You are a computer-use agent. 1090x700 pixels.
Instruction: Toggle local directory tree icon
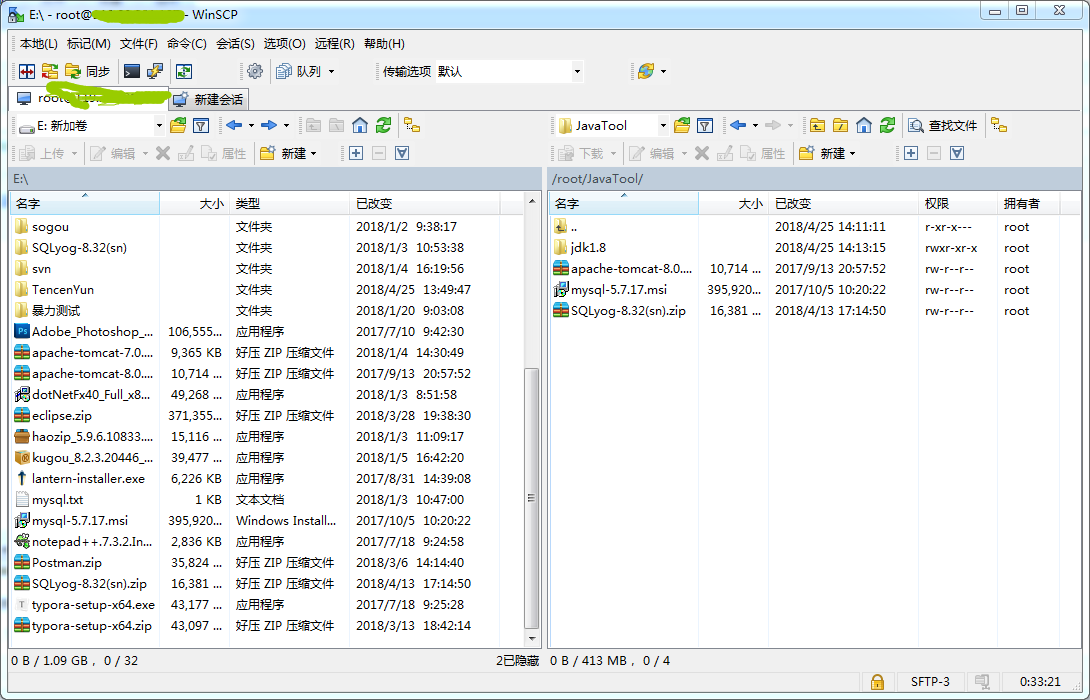point(412,126)
